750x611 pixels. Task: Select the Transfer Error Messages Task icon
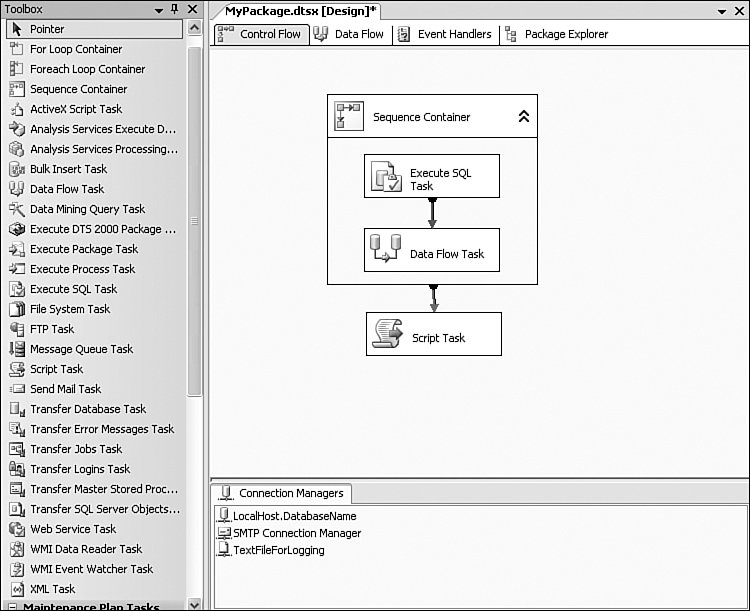[x=16, y=429]
